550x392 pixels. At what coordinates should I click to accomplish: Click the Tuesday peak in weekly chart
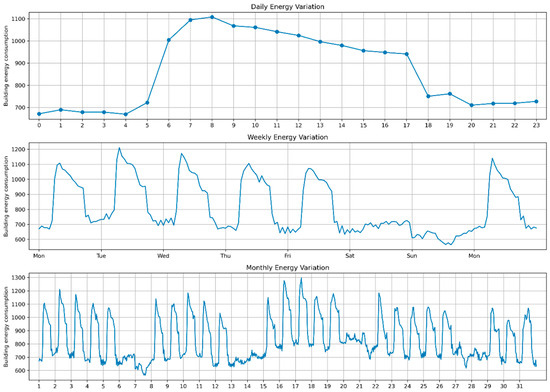point(119,148)
